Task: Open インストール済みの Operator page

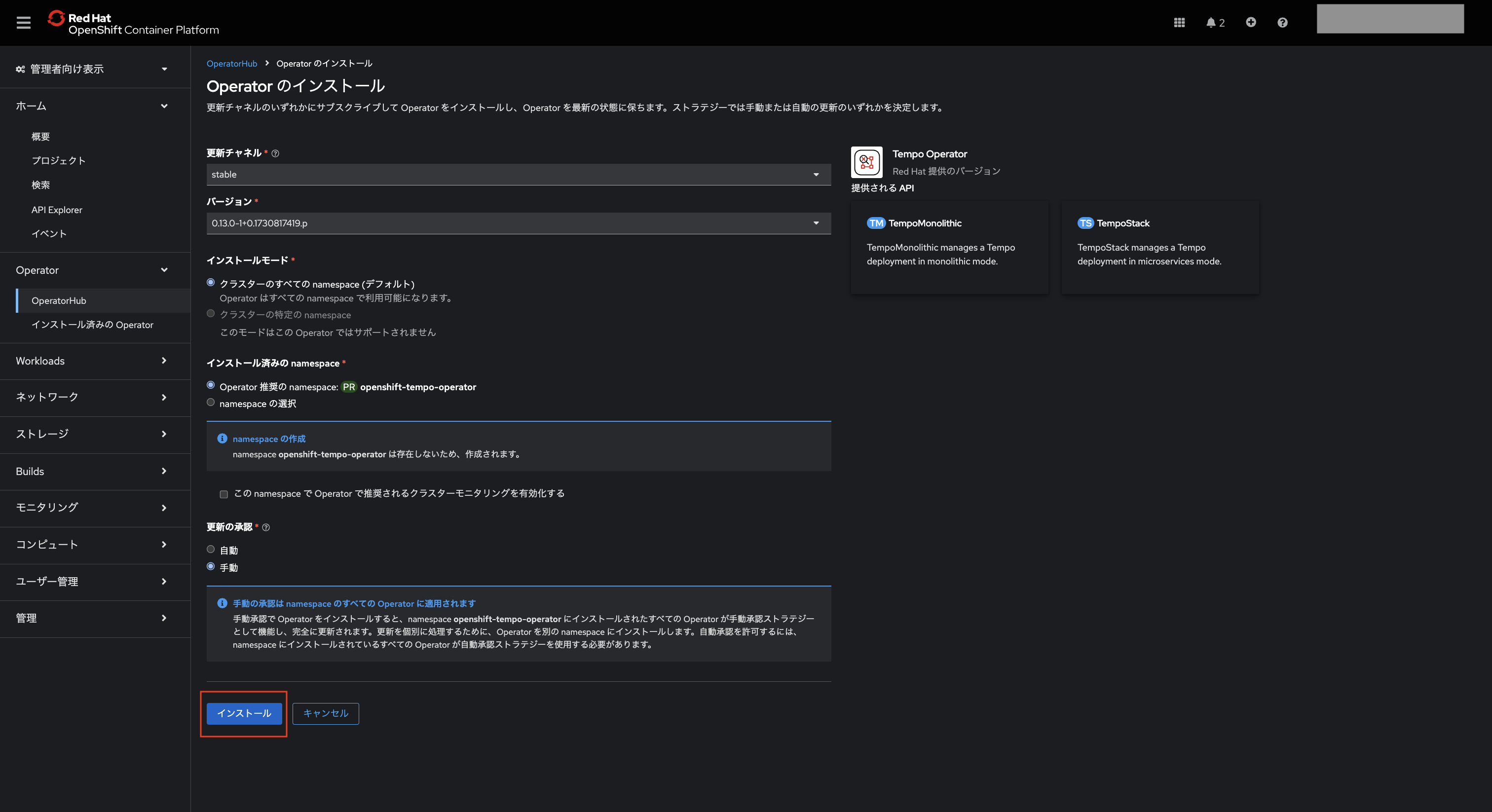Action: click(x=93, y=325)
